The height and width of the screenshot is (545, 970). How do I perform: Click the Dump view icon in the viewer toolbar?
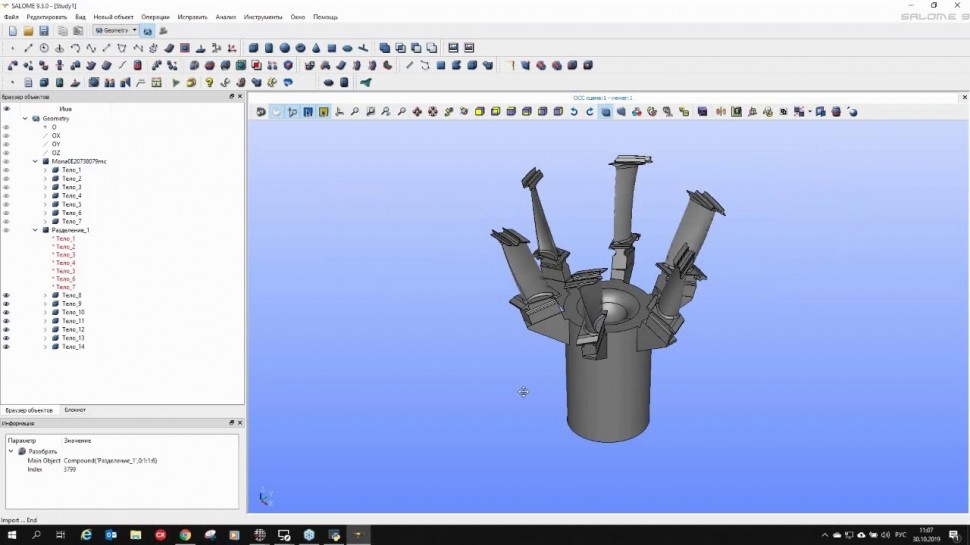tap(261, 112)
